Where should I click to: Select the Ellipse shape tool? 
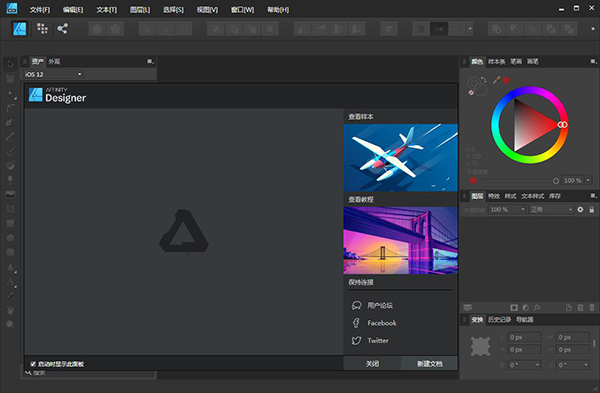point(10,238)
